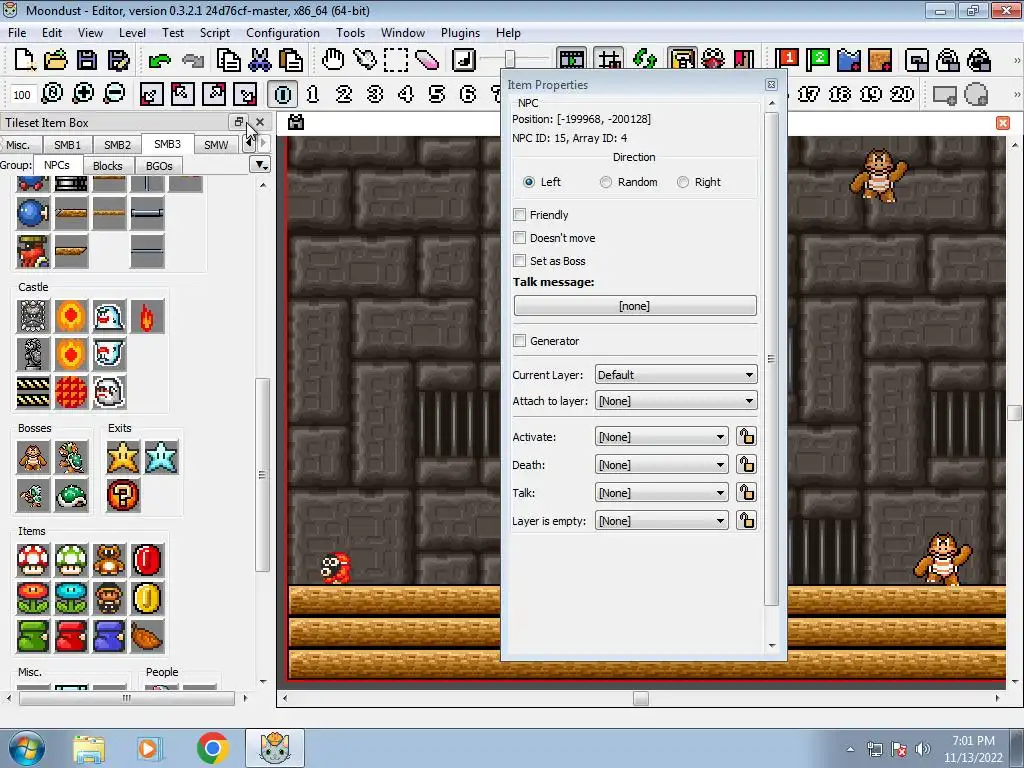Screen dimensions: 1024x768
Task: Toggle the grid snap icon
Action: 609,60
